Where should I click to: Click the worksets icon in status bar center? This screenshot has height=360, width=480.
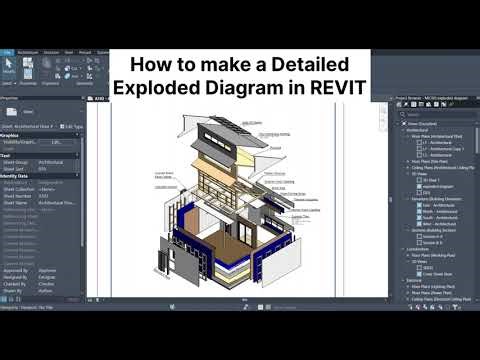[x=172, y=307]
